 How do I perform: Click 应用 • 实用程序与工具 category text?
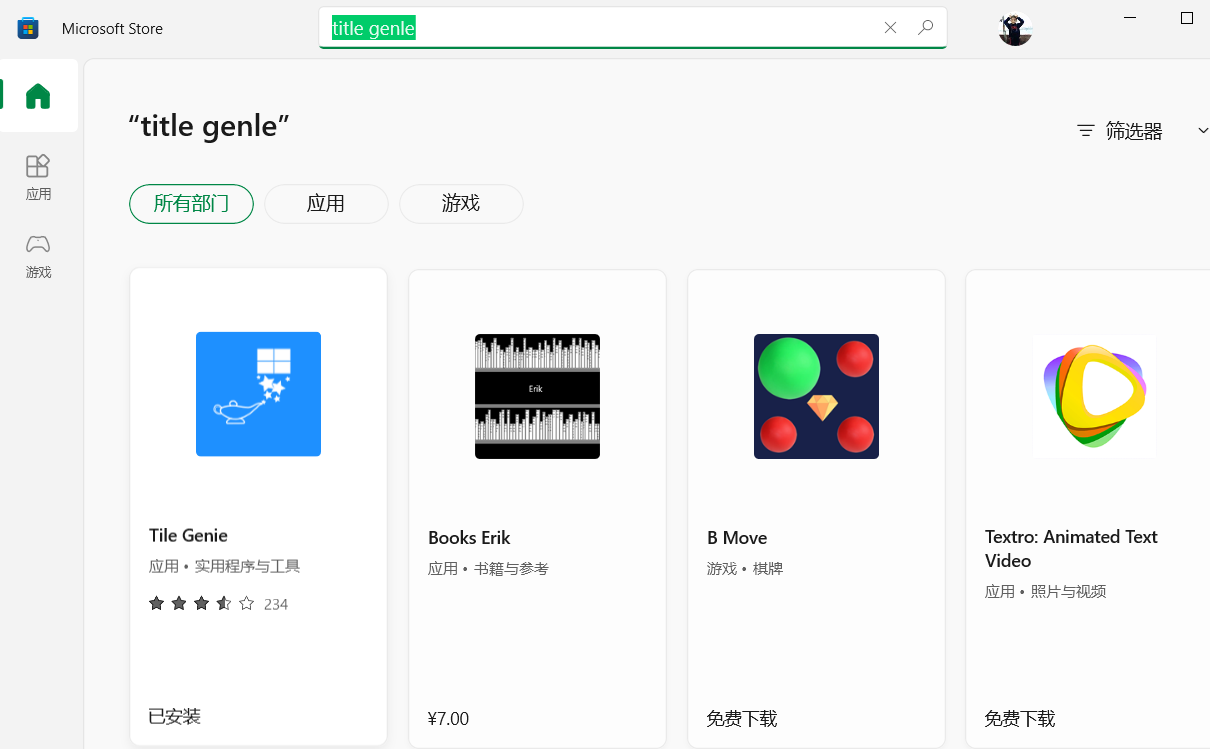click(225, 566)
